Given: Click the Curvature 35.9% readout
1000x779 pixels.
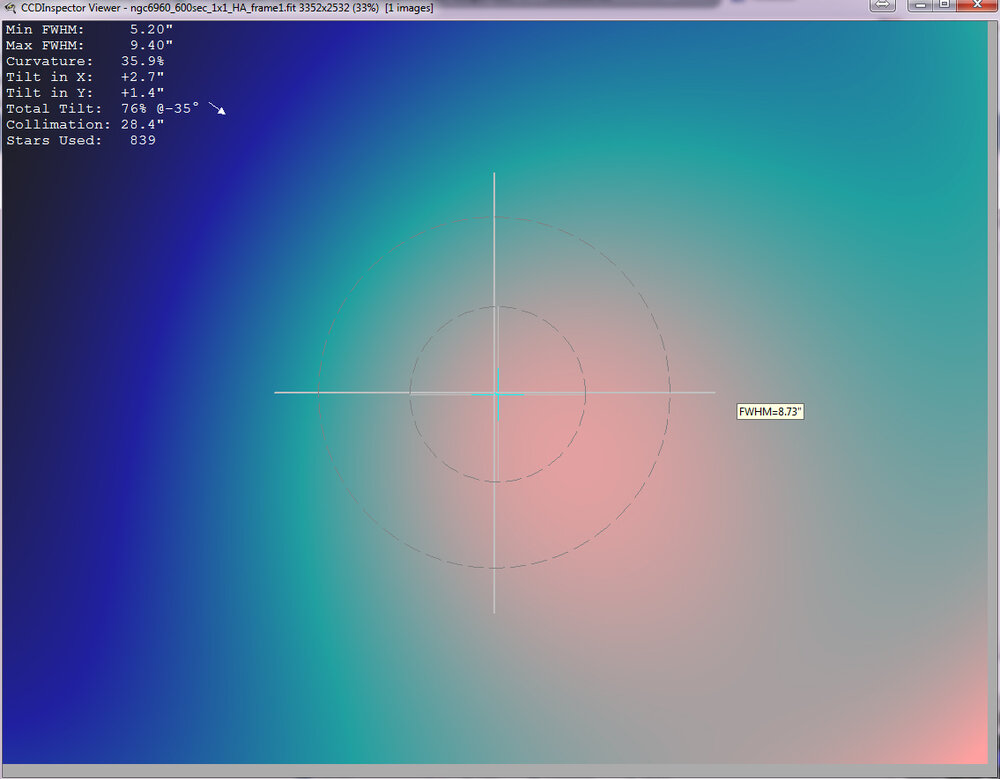Looking at the screenshot, I should tap(85, 61).
